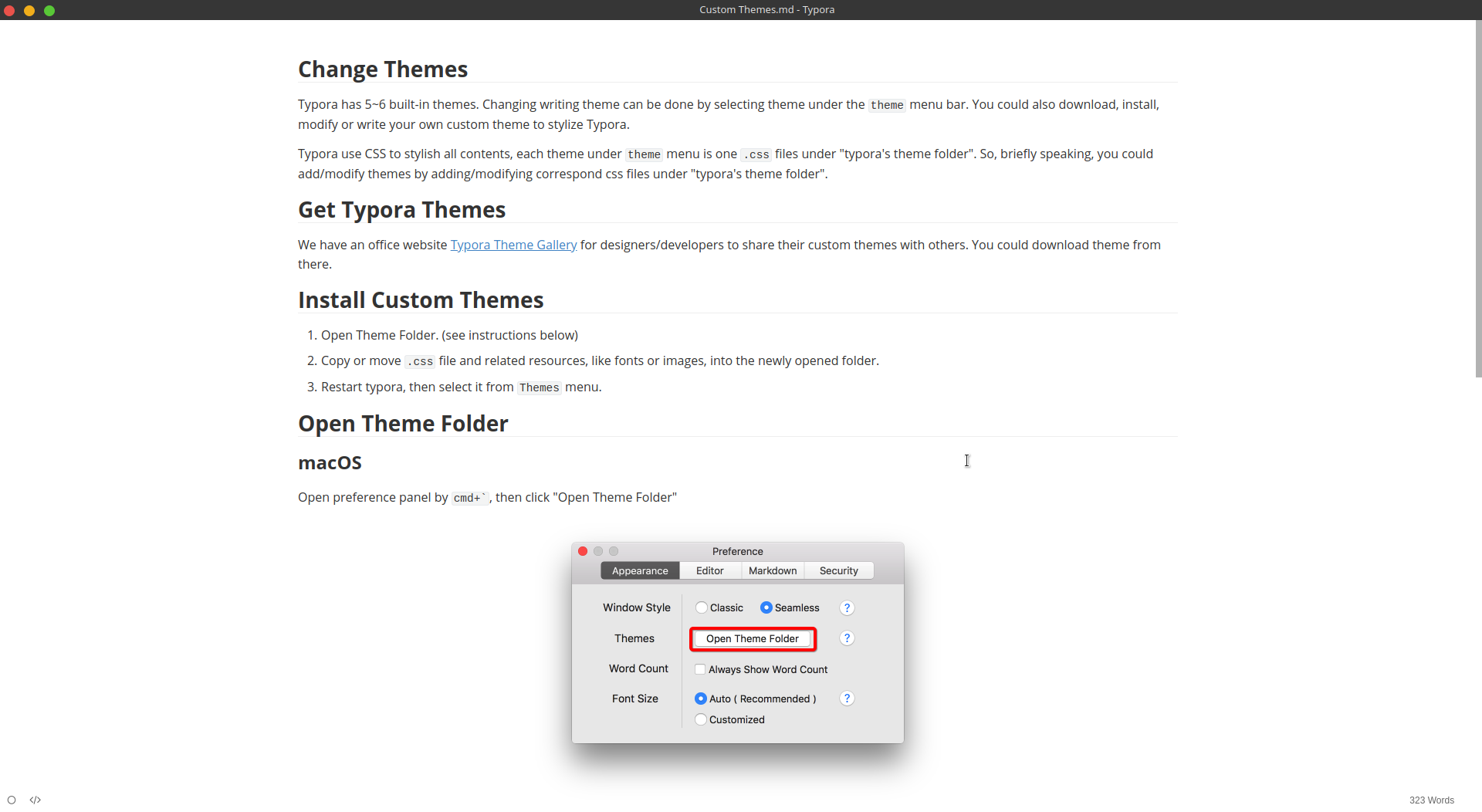Place cursor in the Install Custom Themes heading

tap(421, 300)
